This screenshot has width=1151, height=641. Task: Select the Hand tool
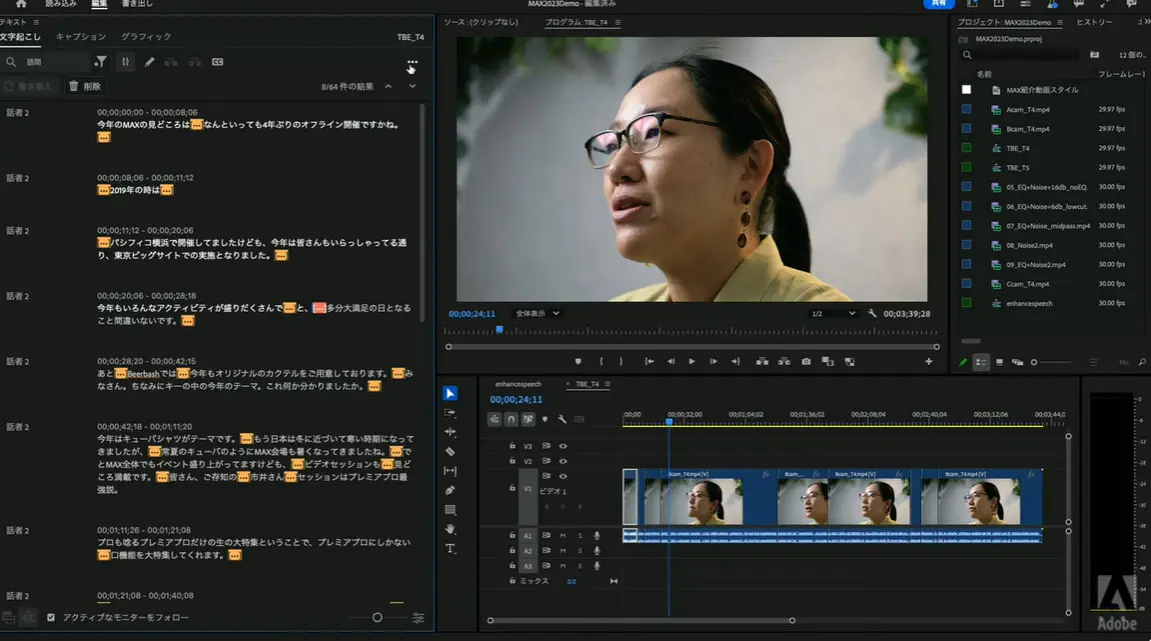pyautogui.click(x=450, y=529)
